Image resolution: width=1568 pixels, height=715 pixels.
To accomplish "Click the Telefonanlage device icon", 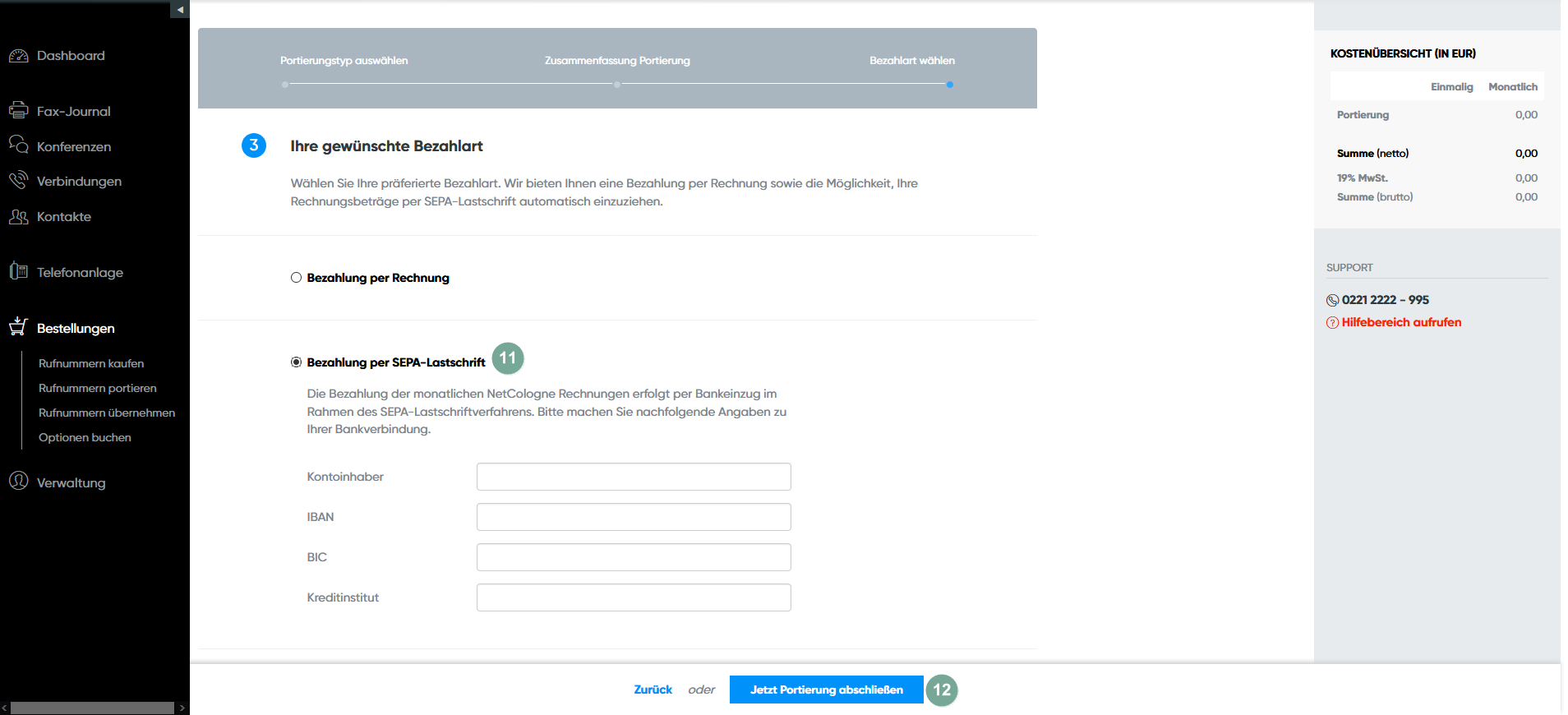I will coord(18,271).
